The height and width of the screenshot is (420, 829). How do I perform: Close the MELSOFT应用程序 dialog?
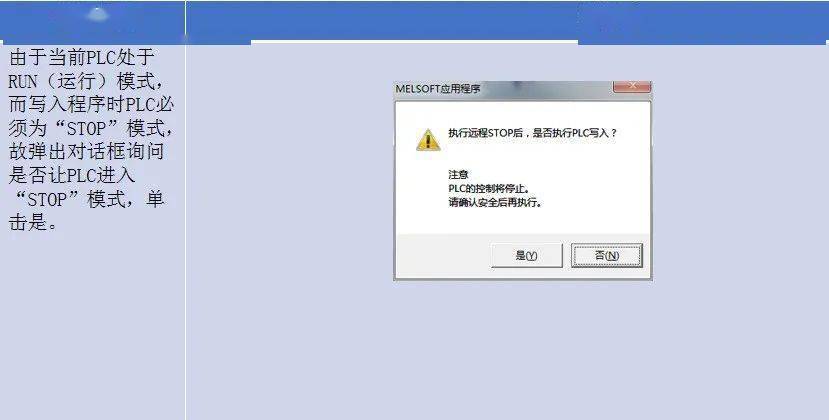point(631,86)
